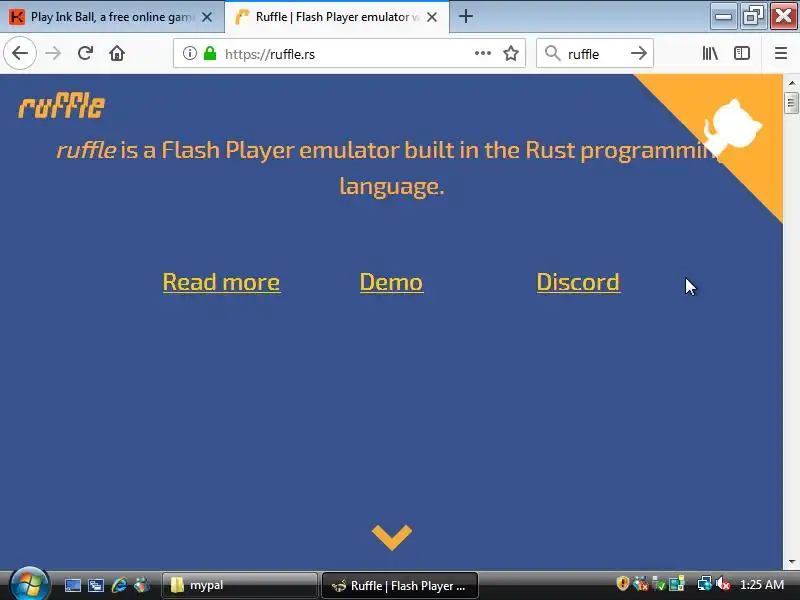This screenshot has height=600, width=800.
Task: Follow the Read more link
Action: point(221,282)
